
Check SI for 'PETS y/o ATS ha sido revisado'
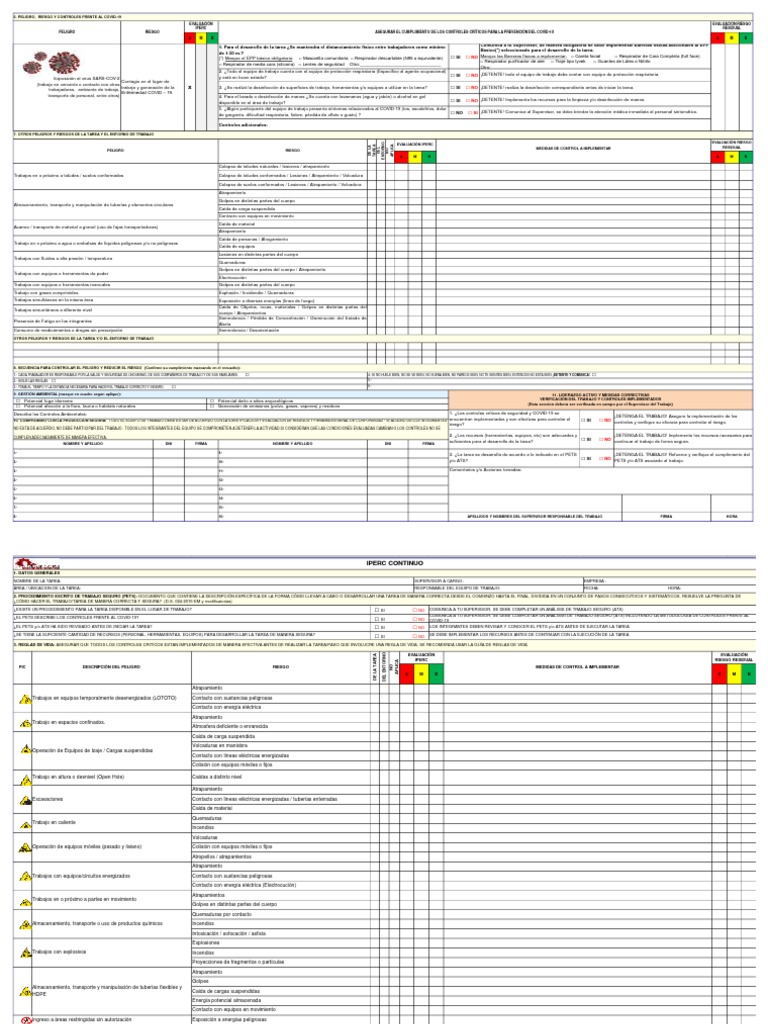(x=377, y=627)
